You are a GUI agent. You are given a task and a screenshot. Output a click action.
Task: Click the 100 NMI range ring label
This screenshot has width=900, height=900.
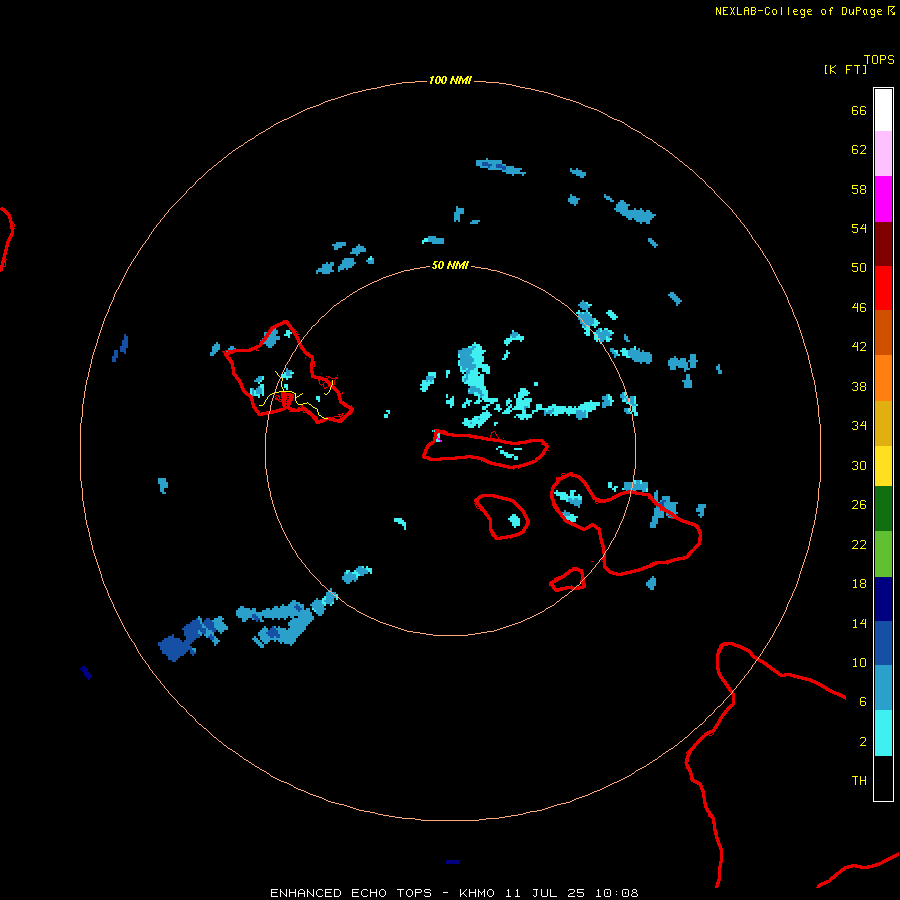point(450,80)
